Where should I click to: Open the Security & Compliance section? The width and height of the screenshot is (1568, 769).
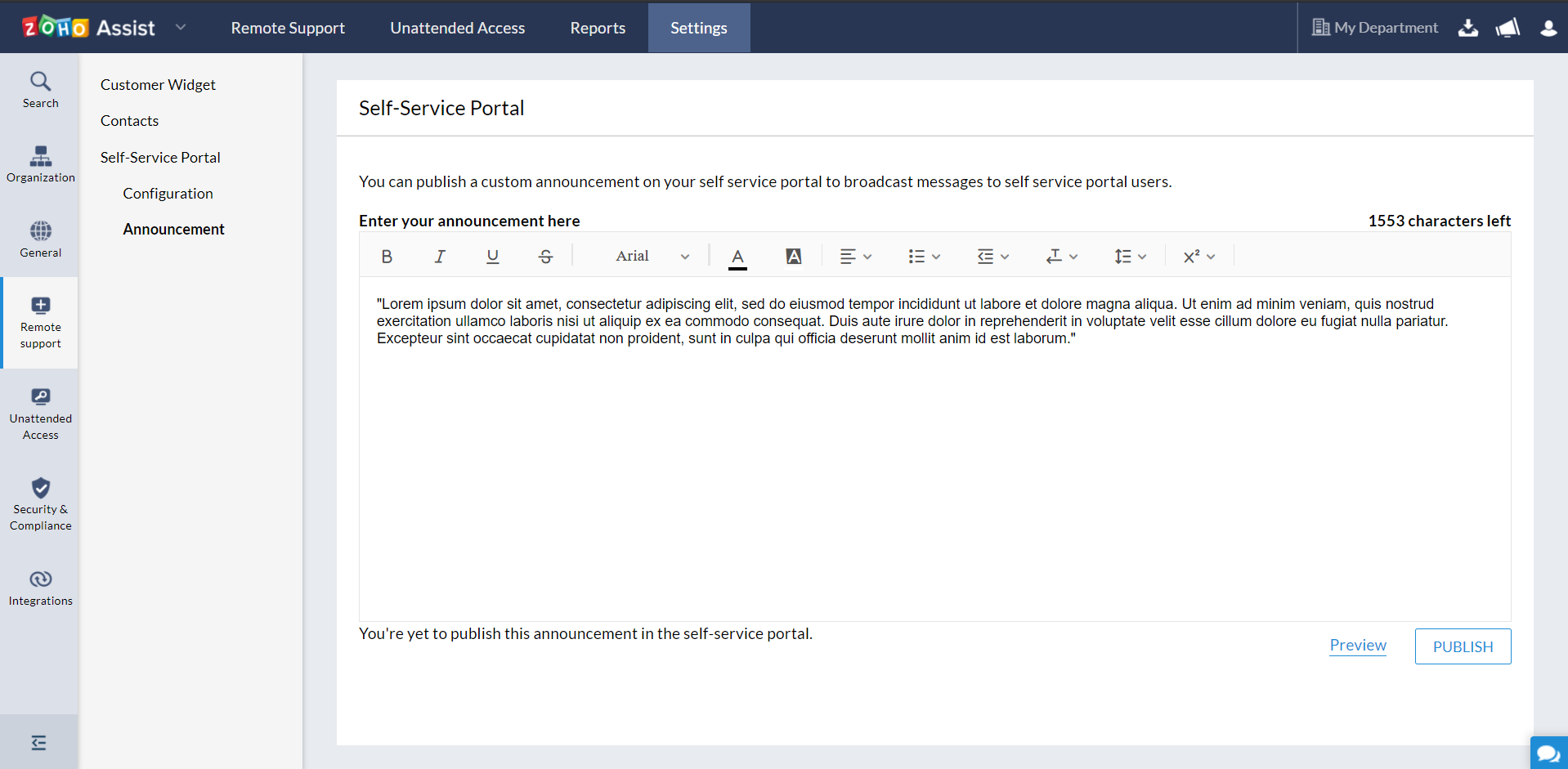[x=40, y=504]
